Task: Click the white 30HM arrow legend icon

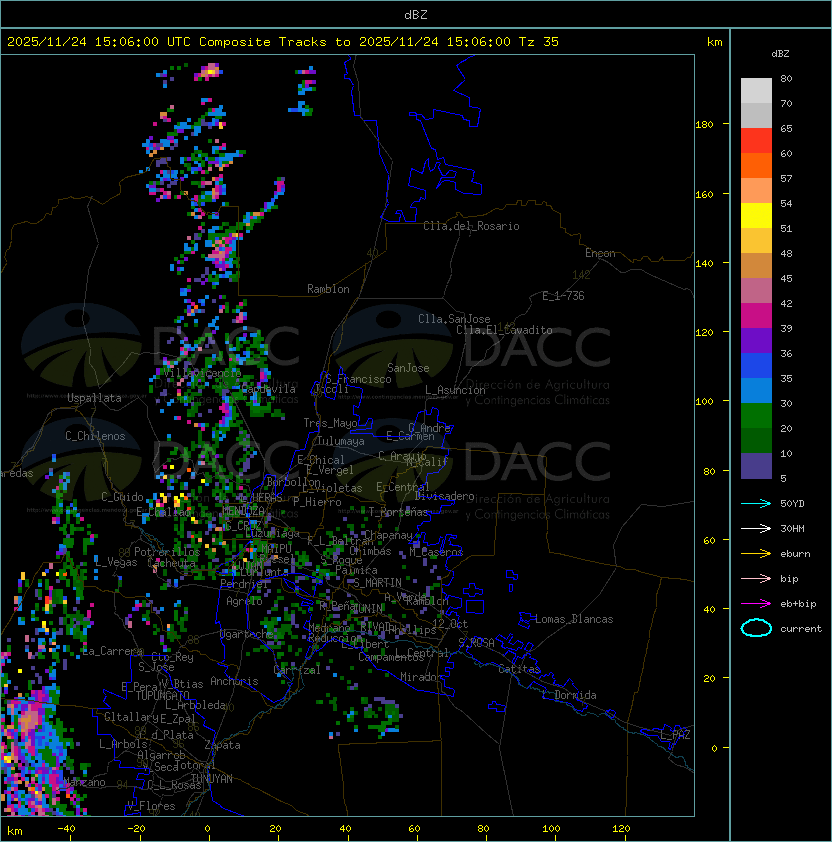Action: pyautogui.click(x=756, y=528)
